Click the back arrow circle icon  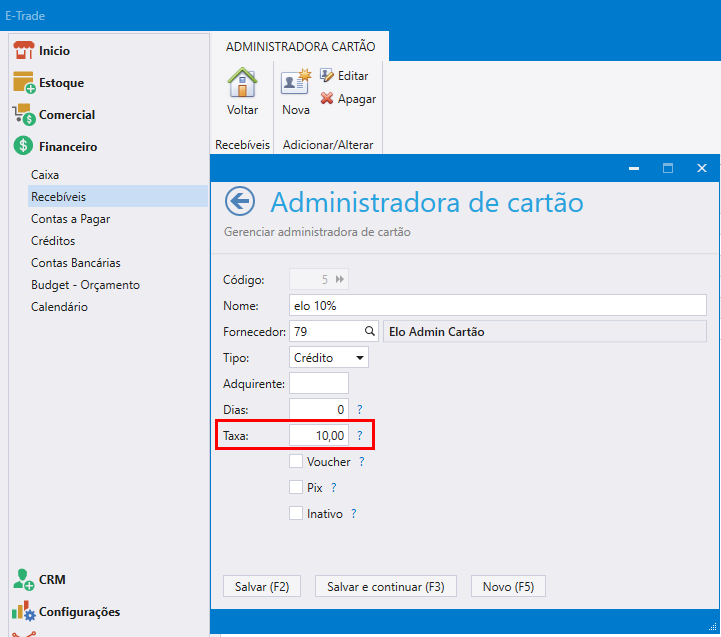(240, 201)
